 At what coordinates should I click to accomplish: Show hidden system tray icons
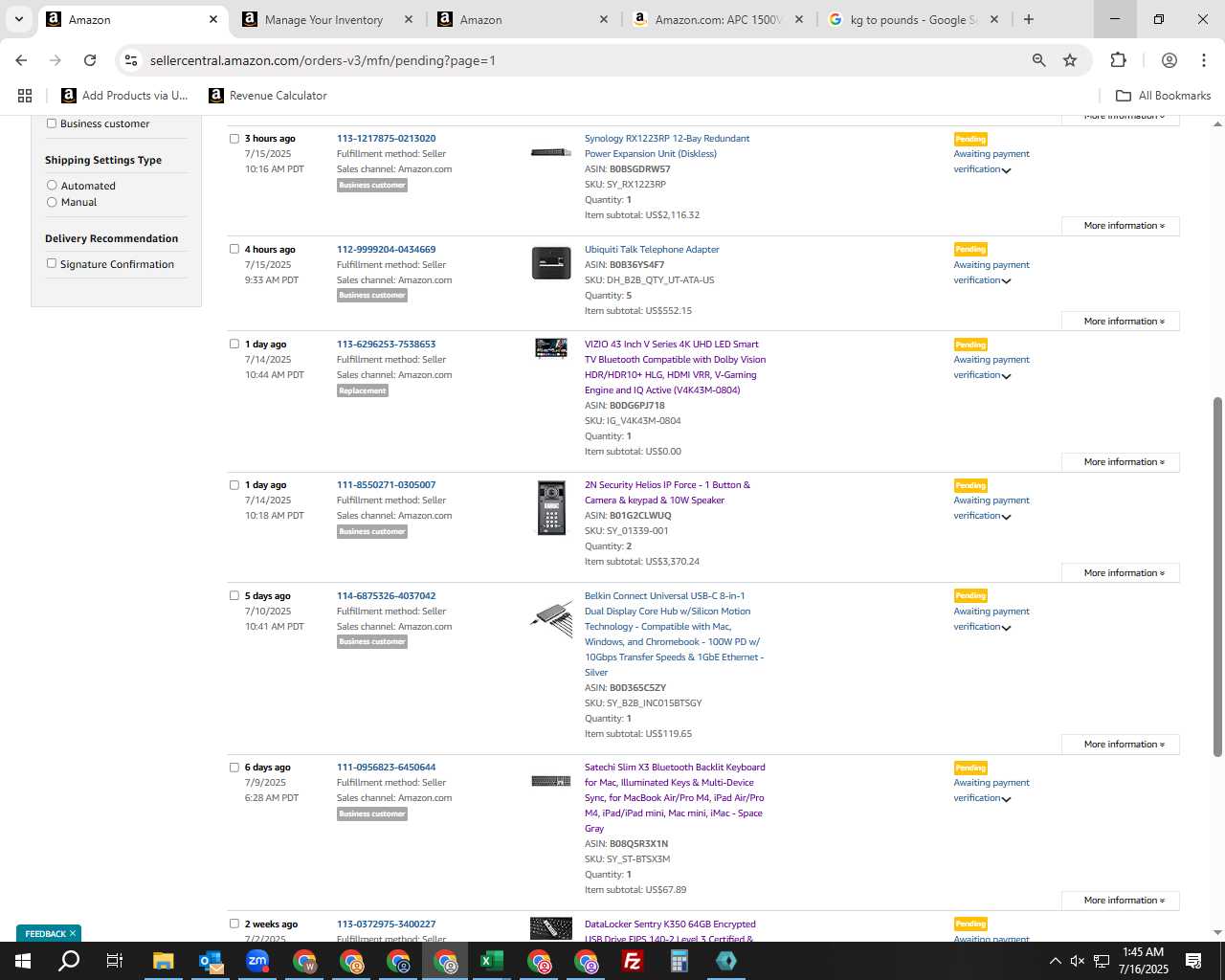coord(1055,961)
